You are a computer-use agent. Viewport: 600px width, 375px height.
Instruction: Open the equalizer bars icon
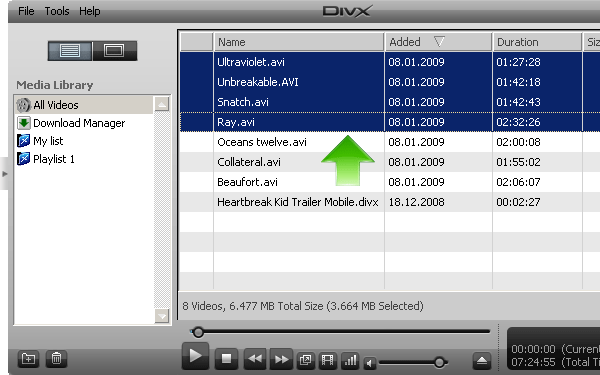350,360
